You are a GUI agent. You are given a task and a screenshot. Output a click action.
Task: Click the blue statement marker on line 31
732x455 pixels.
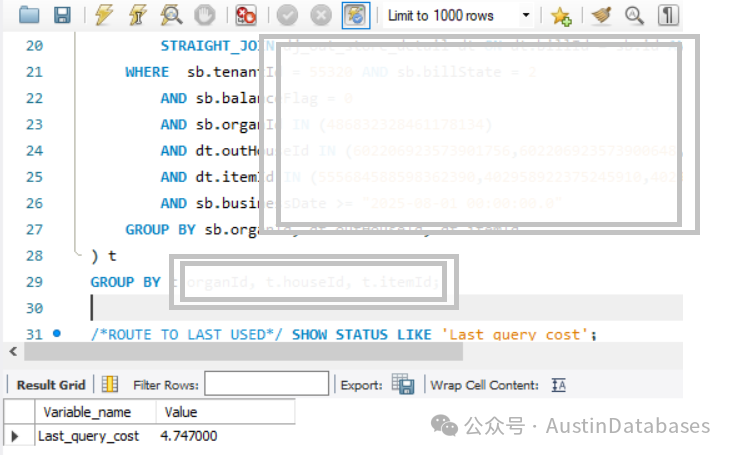point(56,333)
